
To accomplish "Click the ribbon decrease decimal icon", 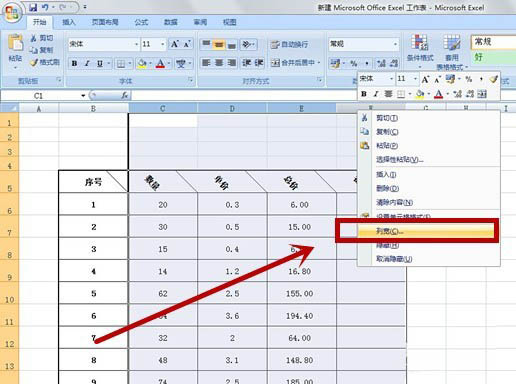I will coord(394,63).
